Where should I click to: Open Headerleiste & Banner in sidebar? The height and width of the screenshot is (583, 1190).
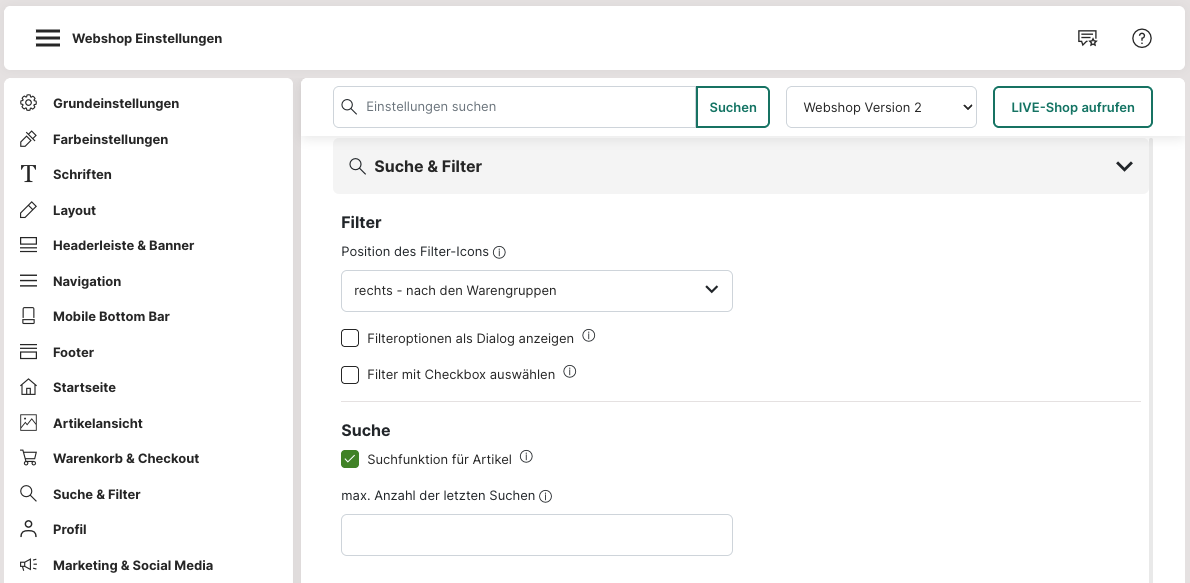(x=123, y=245)
